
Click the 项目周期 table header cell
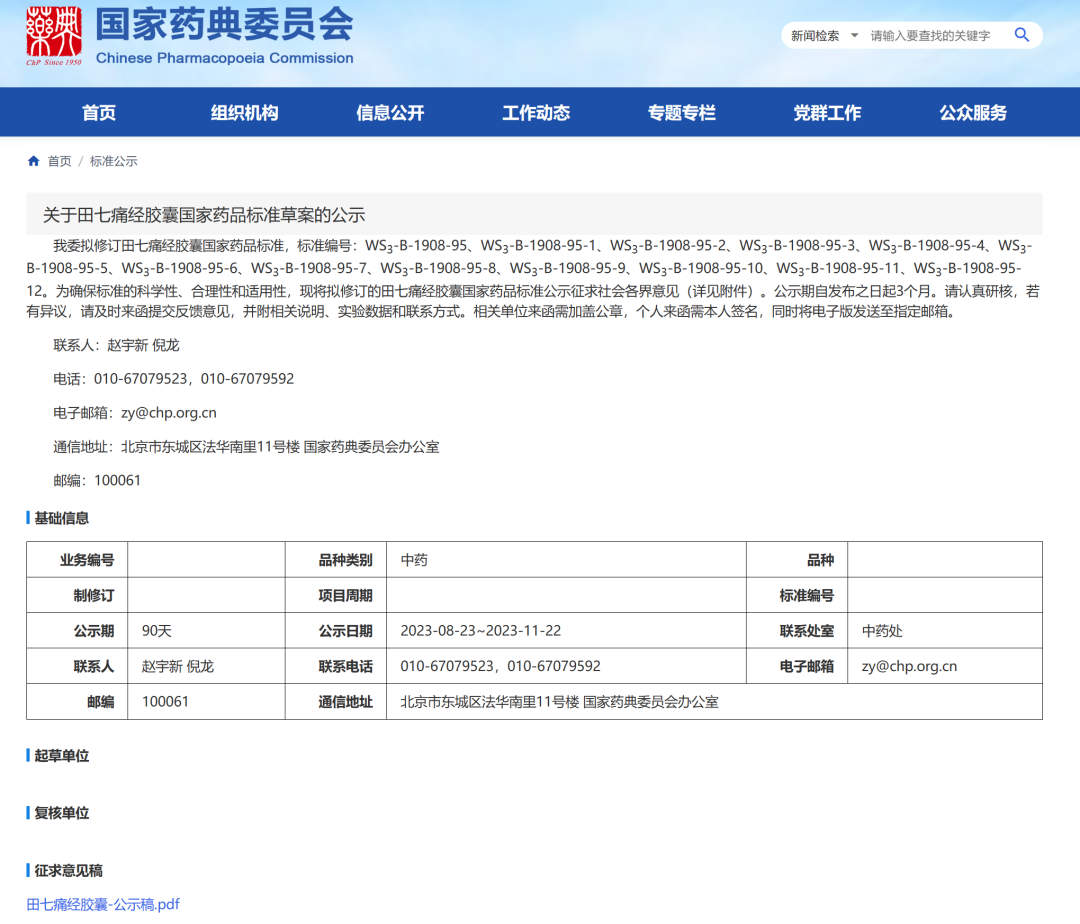336,596
